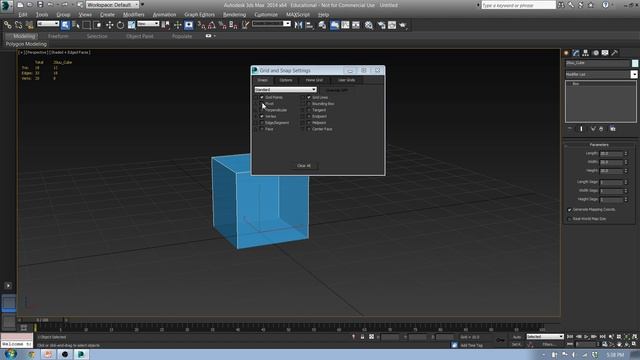The height and width of the screenshot is (360, 640).
Task: Select the Rotate tool
Action: point(120,25)
